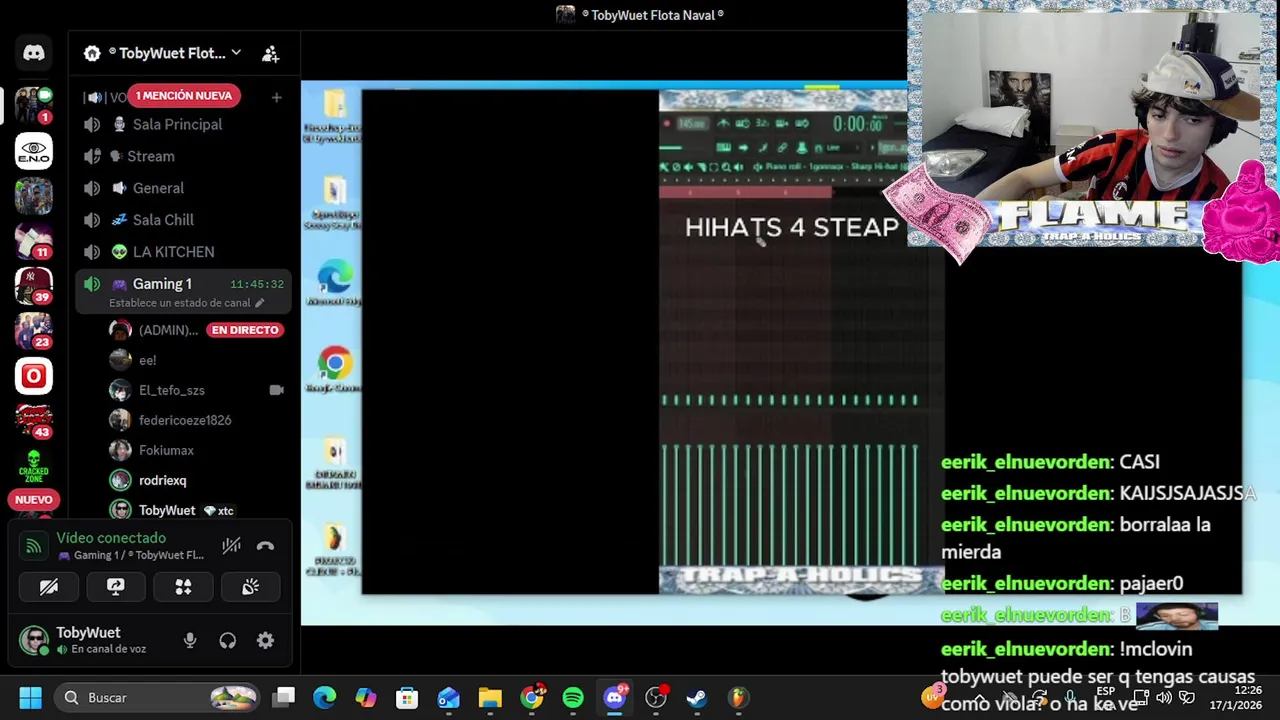The width and height of the screenshot is (1280, 720).
Task: Join the LA KITCHEN voice channel
Action: (184, 252)
